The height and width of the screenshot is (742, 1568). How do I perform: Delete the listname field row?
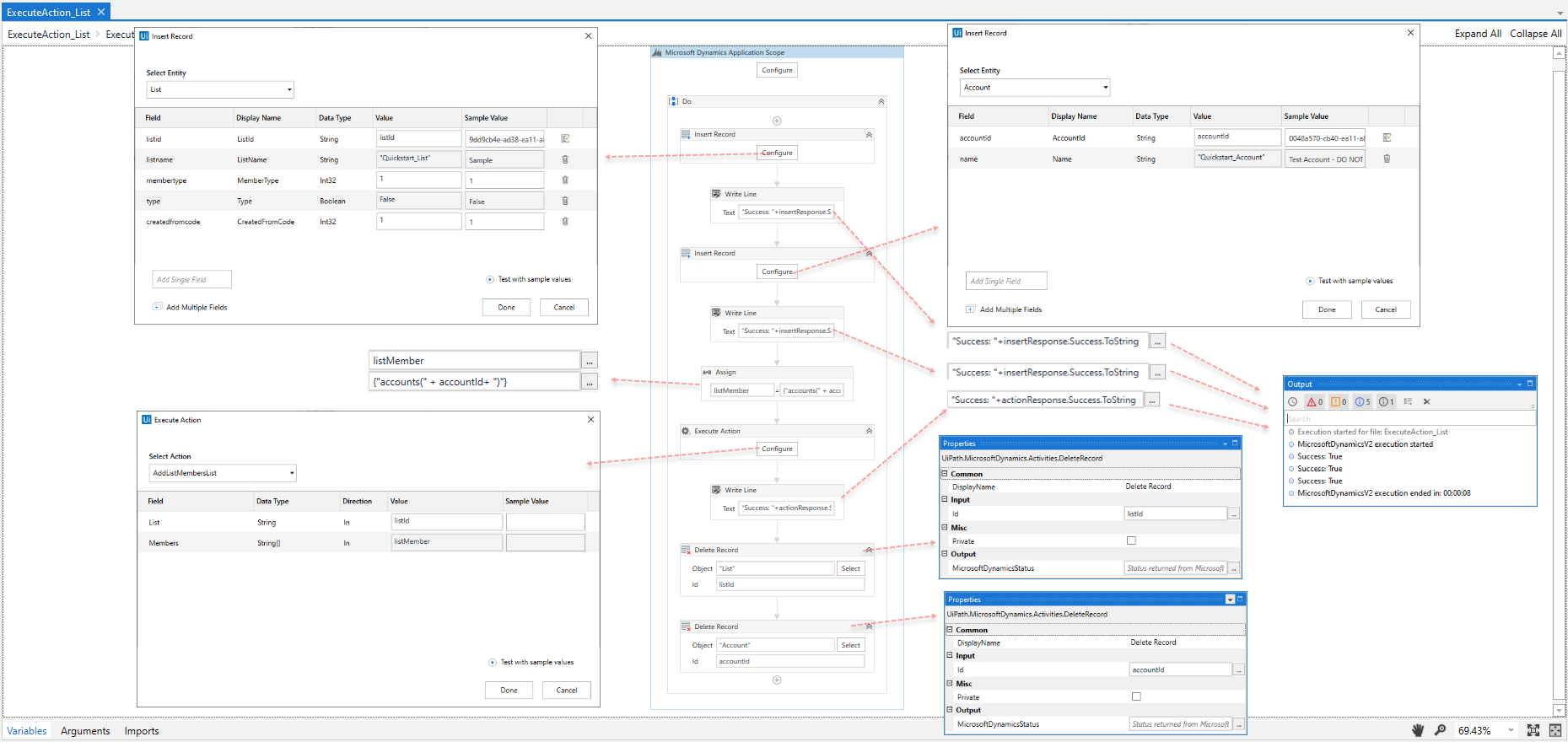pos(565,159)
